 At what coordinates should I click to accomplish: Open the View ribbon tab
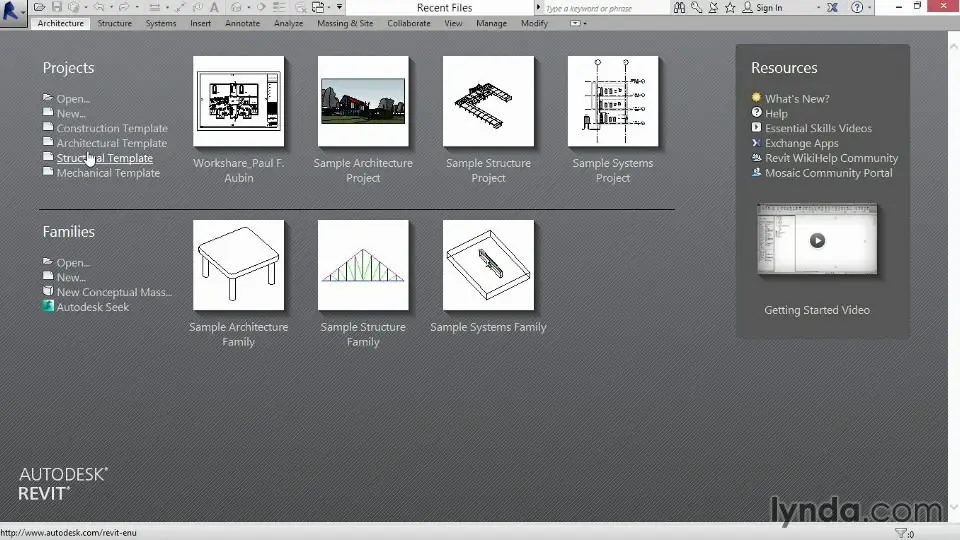(454, 23)
